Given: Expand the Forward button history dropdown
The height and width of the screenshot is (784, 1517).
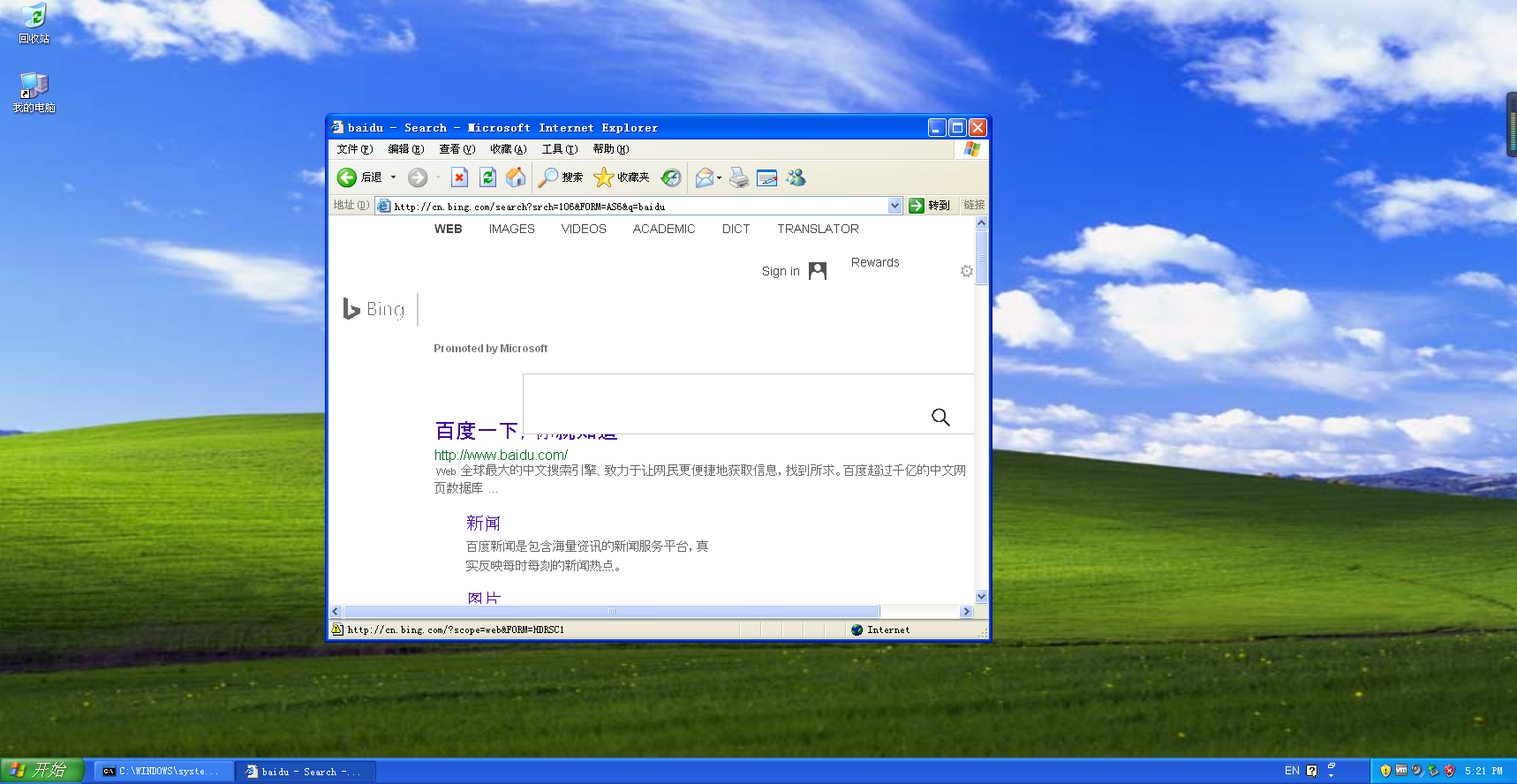Looking at the screenshot, I should (438, 177).
